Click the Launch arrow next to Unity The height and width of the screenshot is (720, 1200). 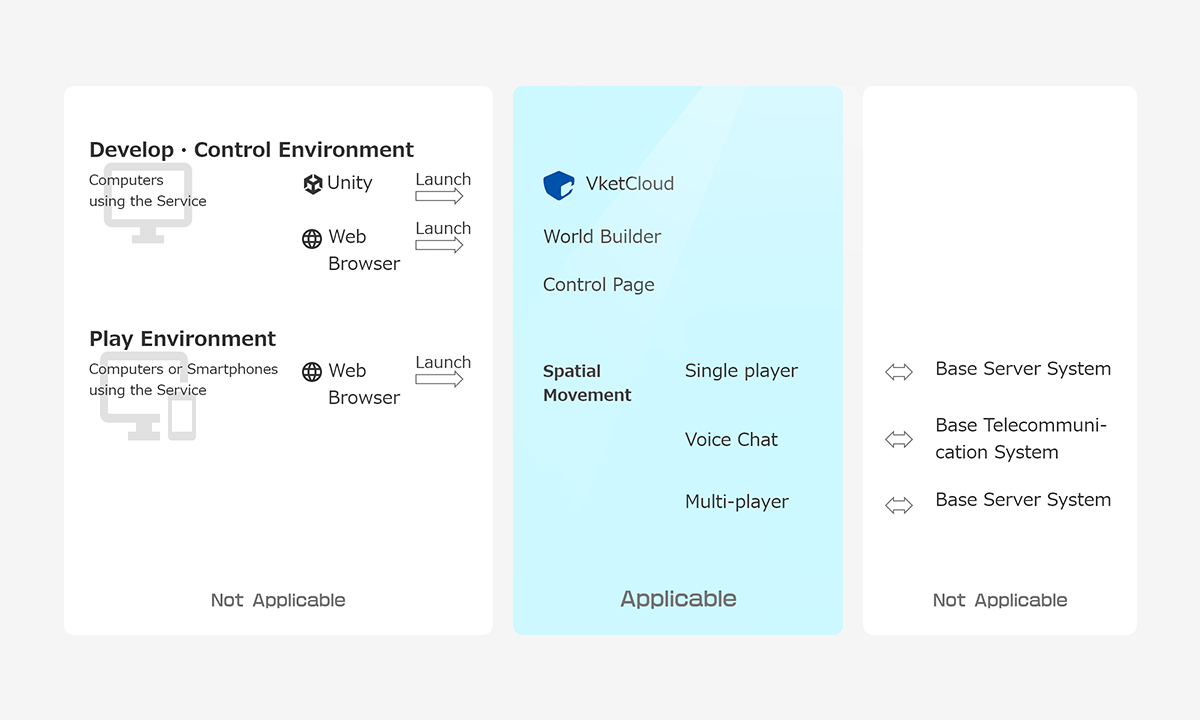point(440,196)
